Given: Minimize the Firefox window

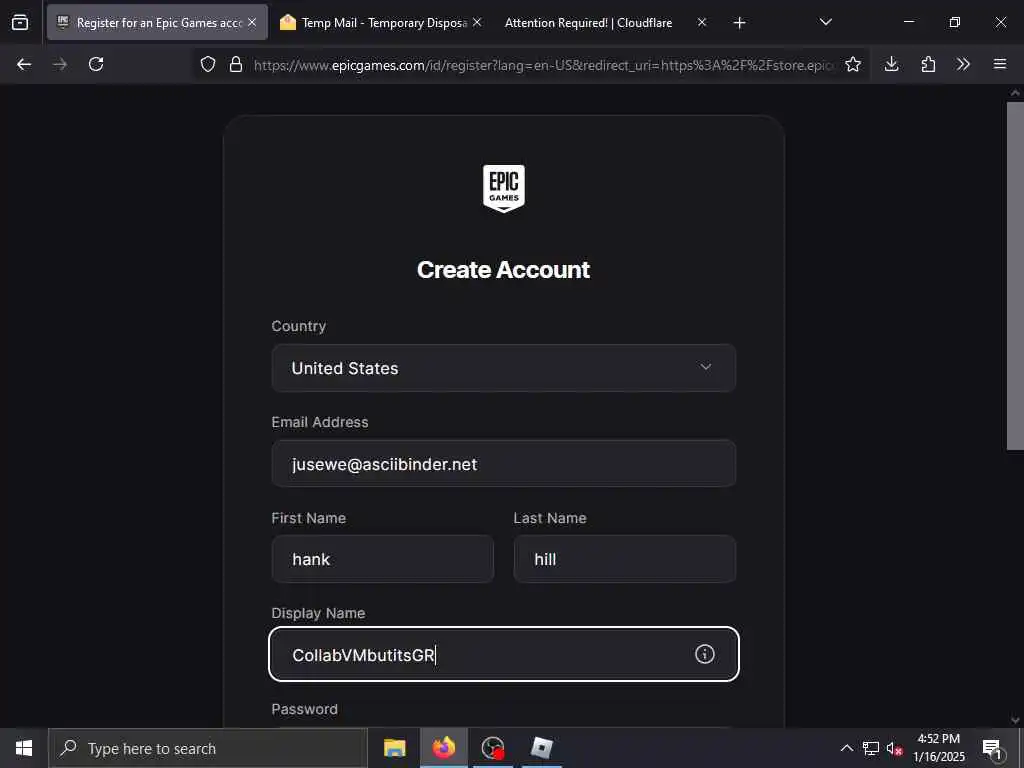Looking at the screenshot, I should coord(909,22).
